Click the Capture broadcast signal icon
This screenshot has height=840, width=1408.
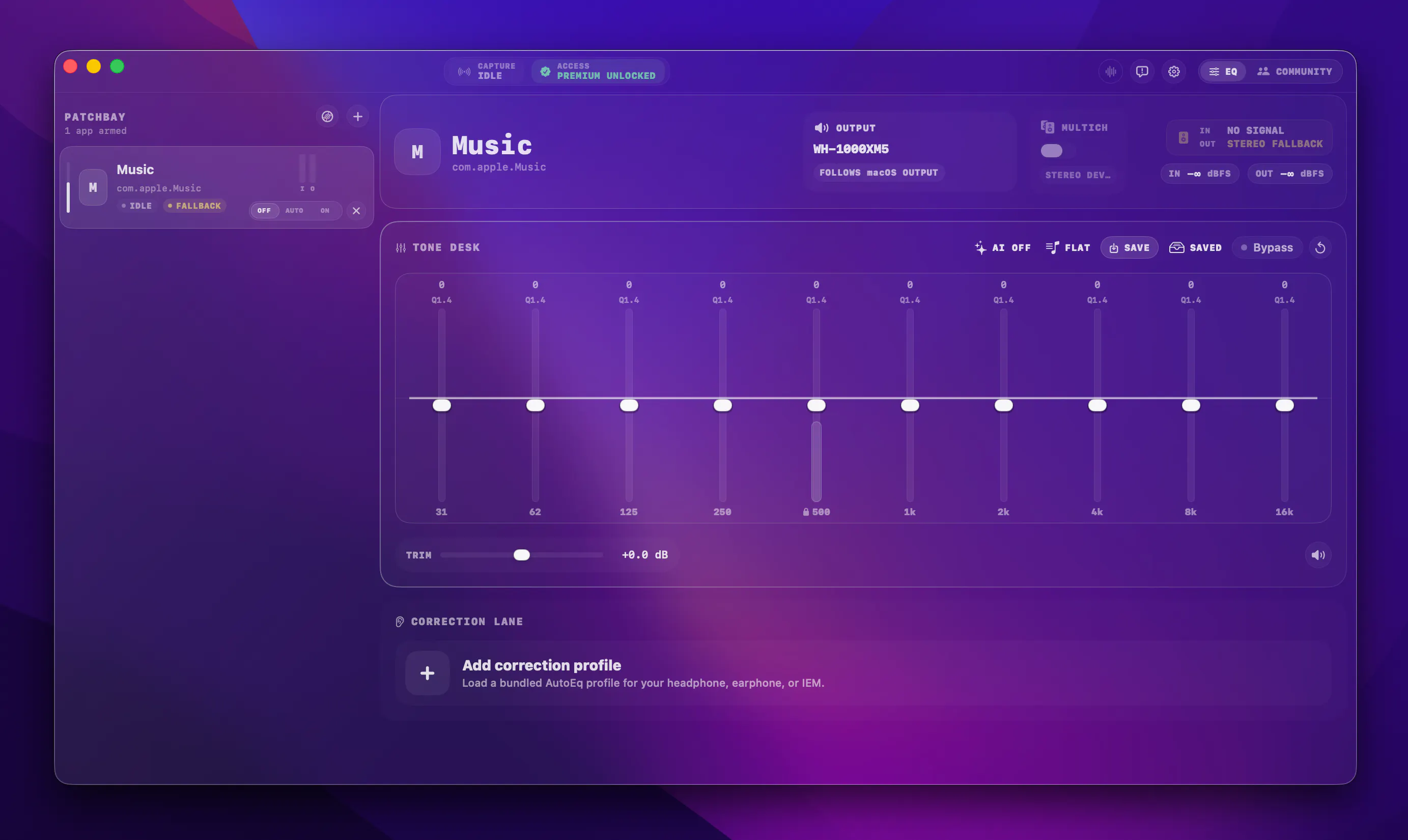click(464, 71)
